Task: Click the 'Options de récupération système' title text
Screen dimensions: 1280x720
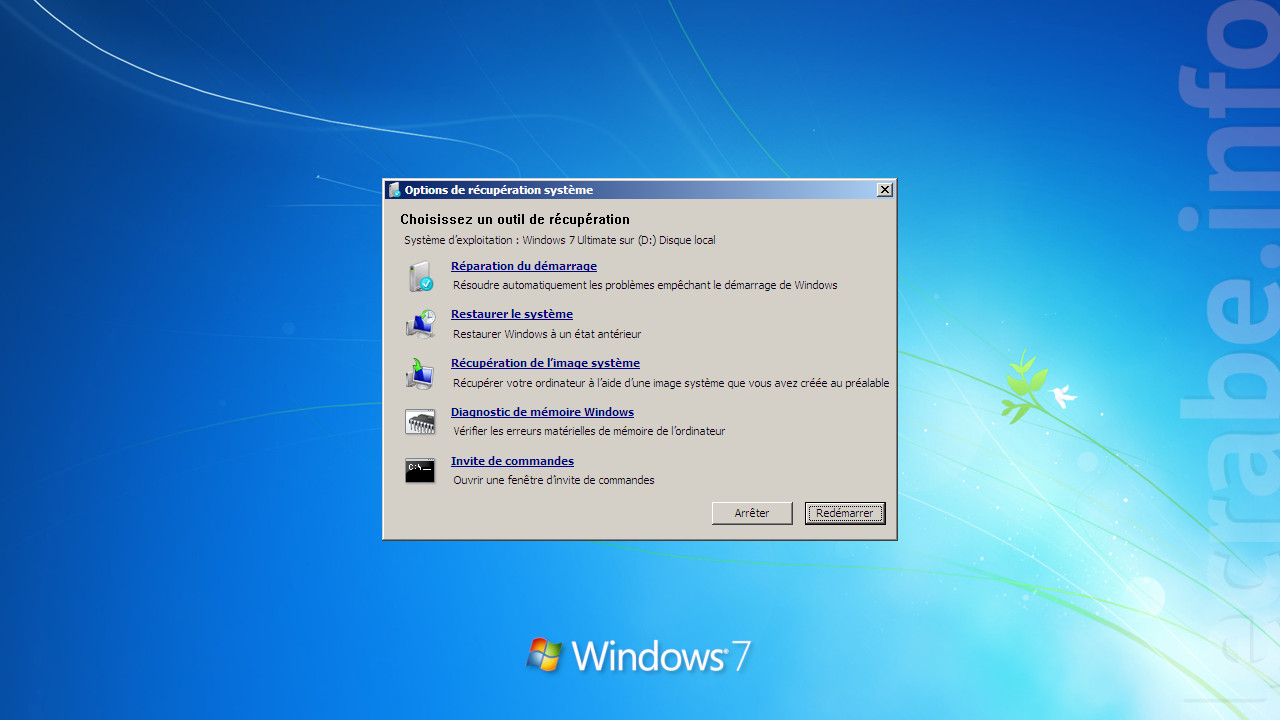Action: 499,190
